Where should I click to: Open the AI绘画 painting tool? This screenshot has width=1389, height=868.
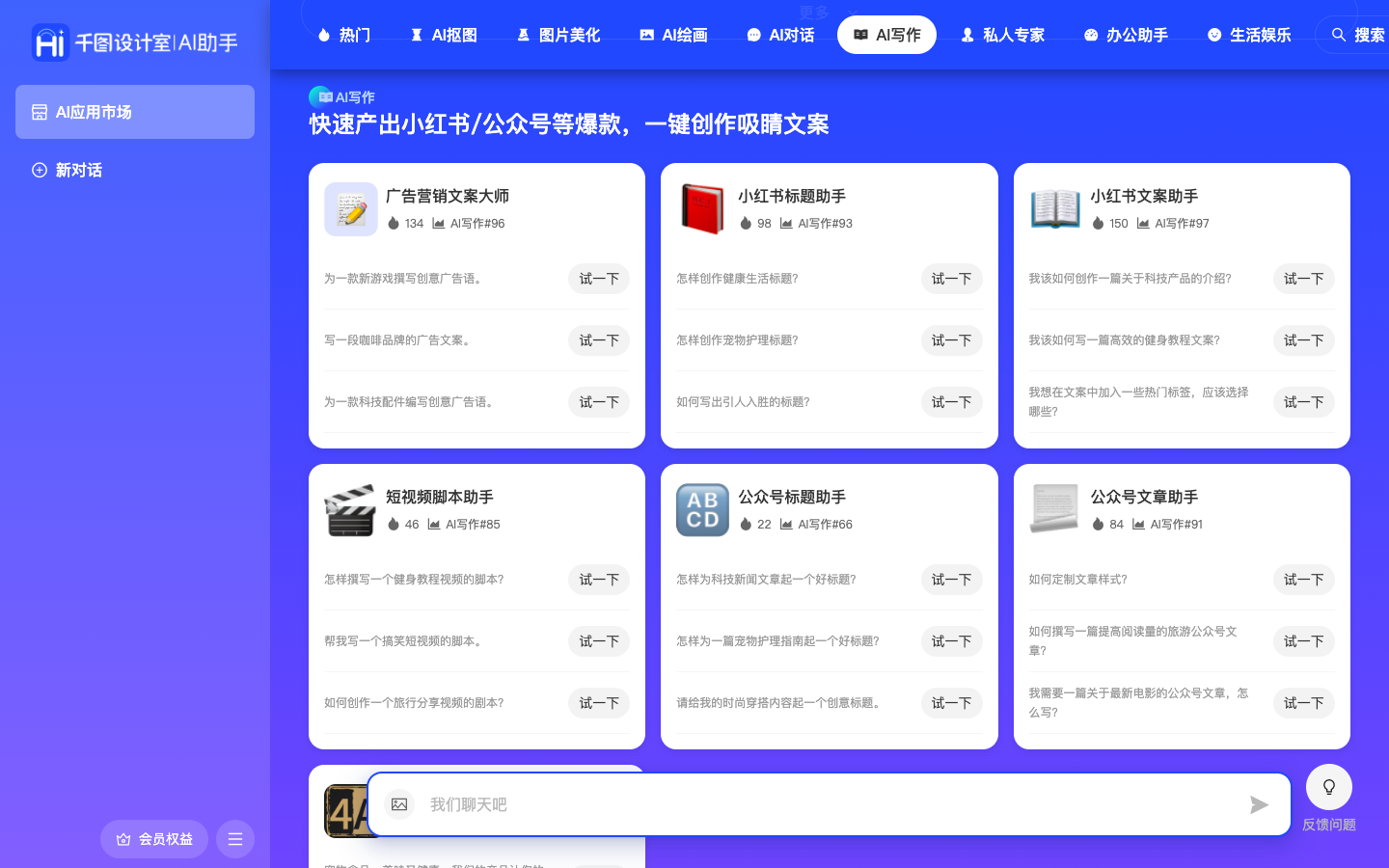point(672,35)
